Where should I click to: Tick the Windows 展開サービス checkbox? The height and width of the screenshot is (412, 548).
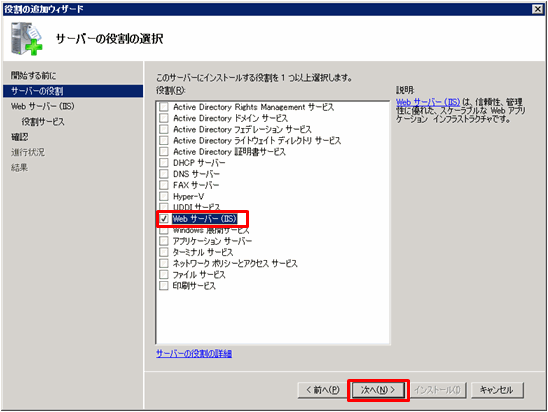click(x=164, y=231)
